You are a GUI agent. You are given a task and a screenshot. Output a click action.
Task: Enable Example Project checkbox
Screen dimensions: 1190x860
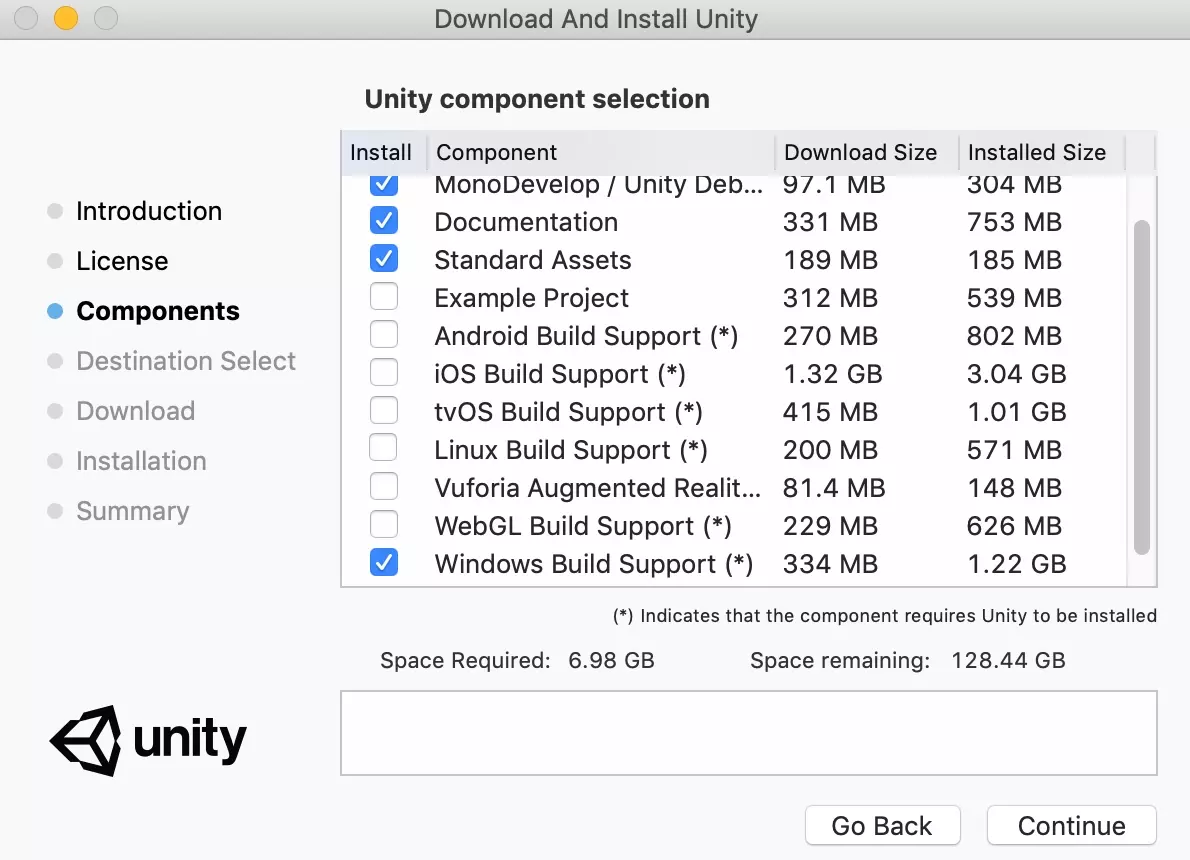point(384,297)
